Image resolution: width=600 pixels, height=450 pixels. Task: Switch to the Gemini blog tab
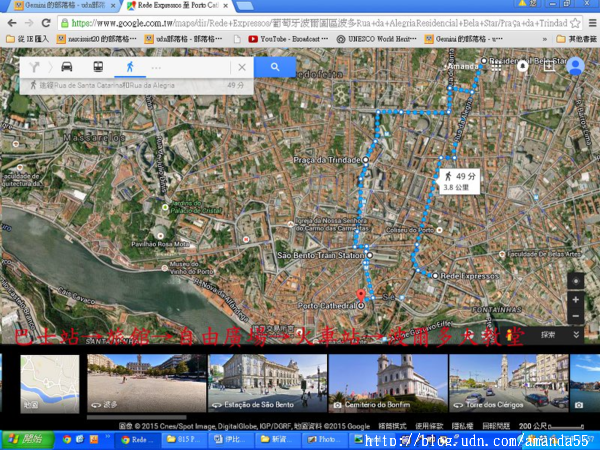click(63, 6)
